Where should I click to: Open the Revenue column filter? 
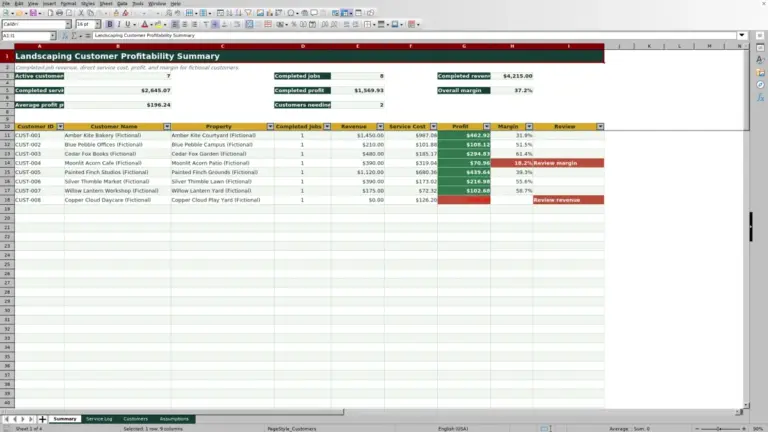click(x=380, y=126)
